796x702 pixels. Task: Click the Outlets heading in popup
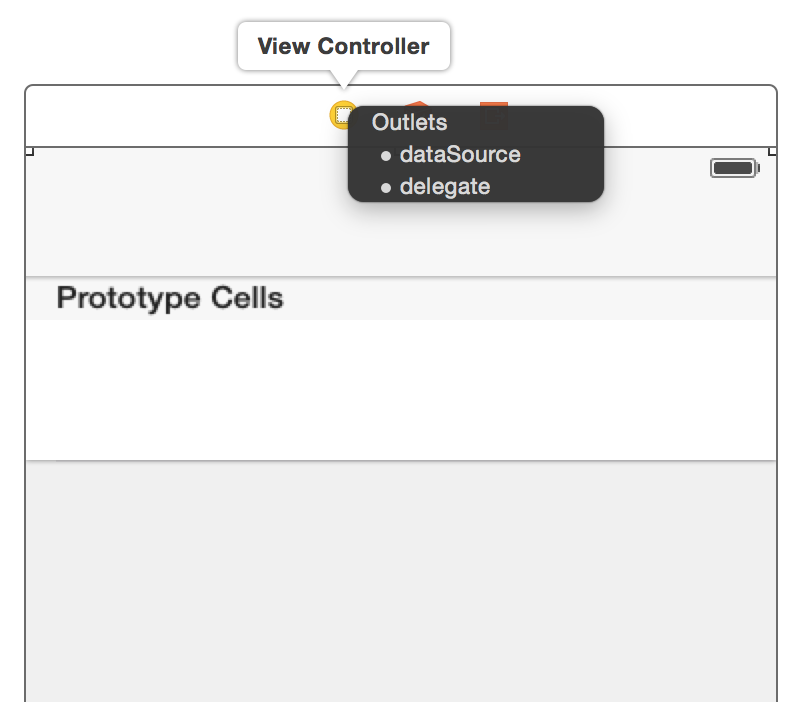[409, 122]
